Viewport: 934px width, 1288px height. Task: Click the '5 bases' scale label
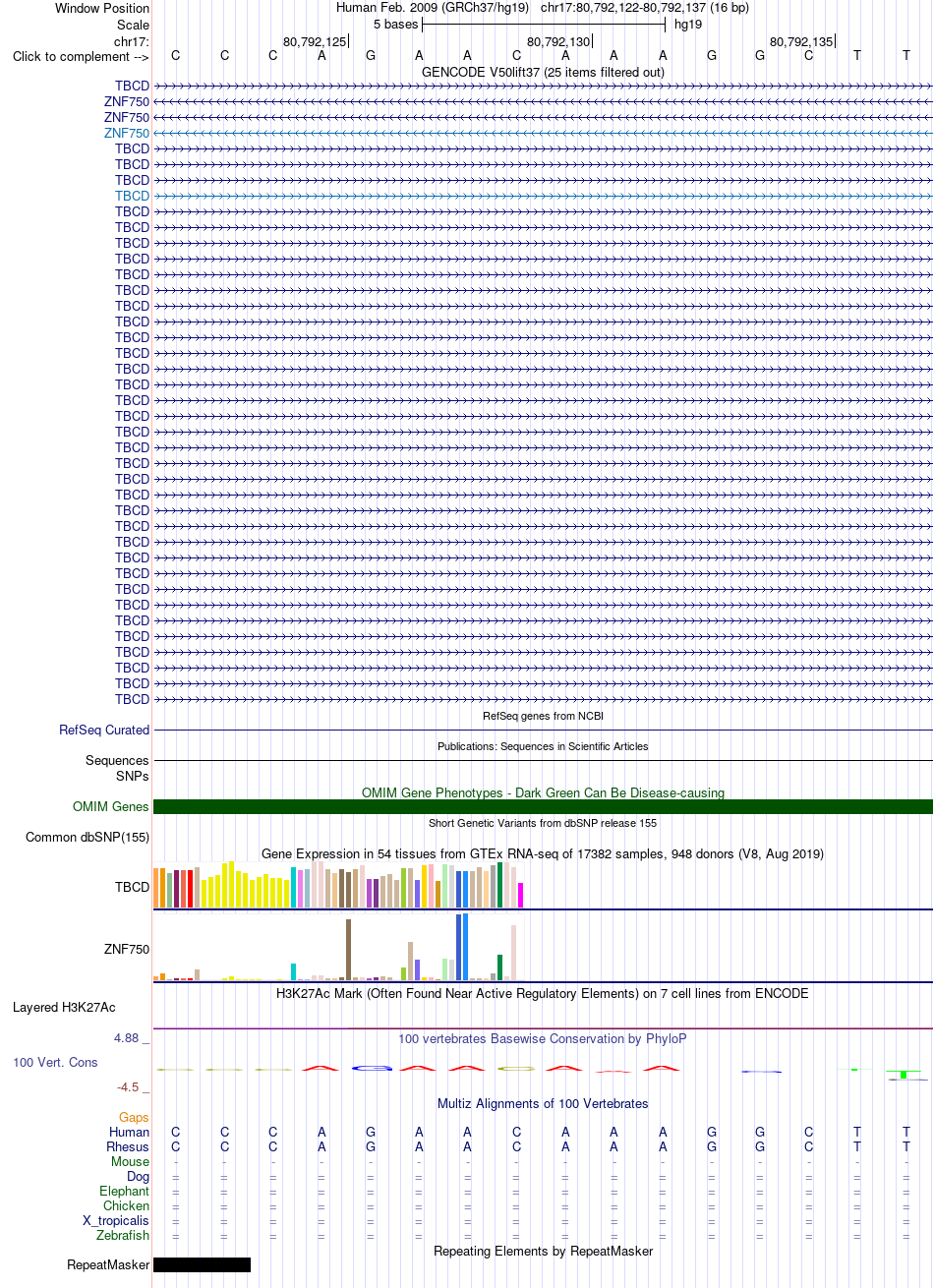click(394, 24)
